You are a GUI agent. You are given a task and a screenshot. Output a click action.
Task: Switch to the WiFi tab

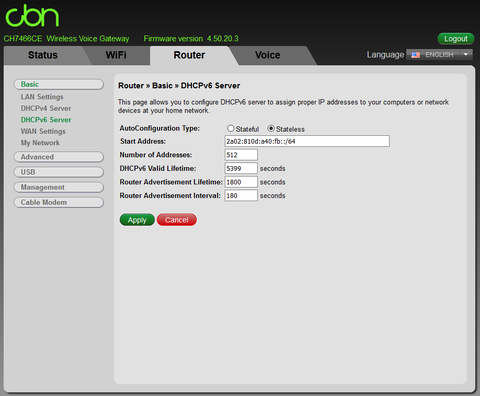point(116,55)
